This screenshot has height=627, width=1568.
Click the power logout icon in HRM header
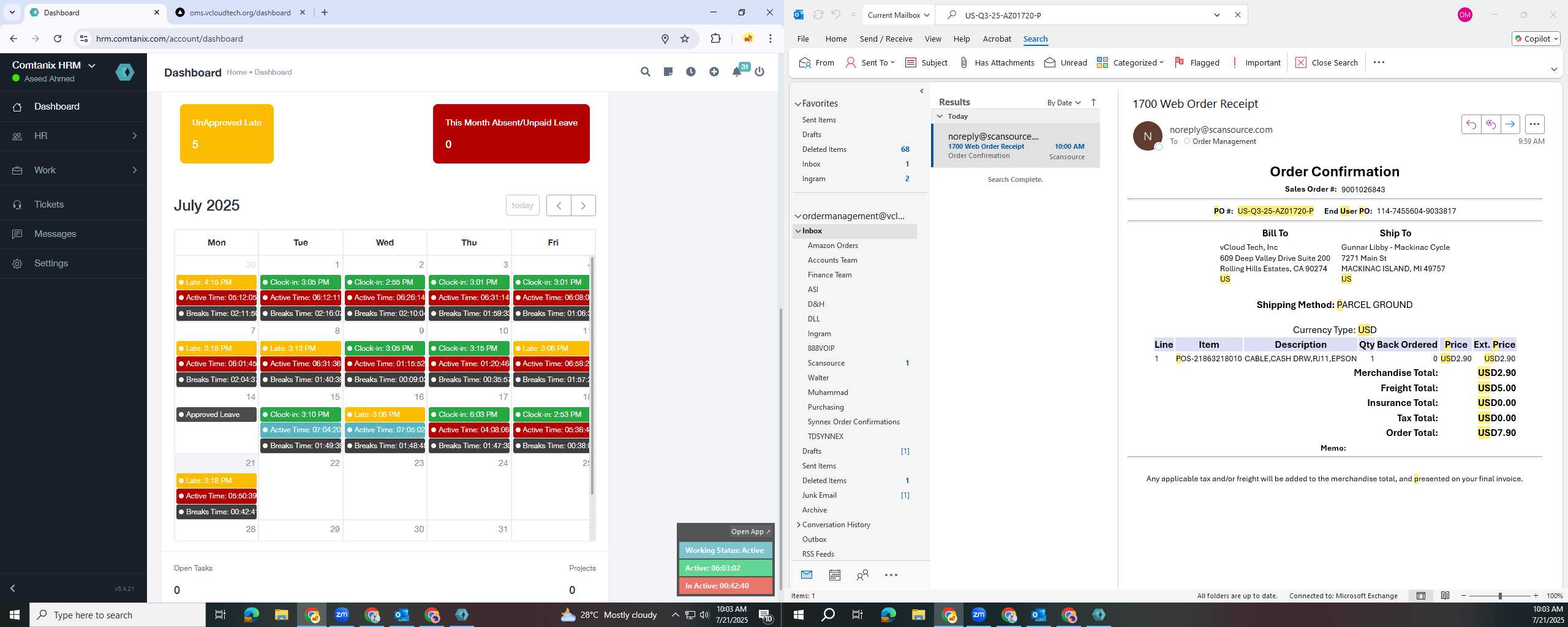pos(759,72)
